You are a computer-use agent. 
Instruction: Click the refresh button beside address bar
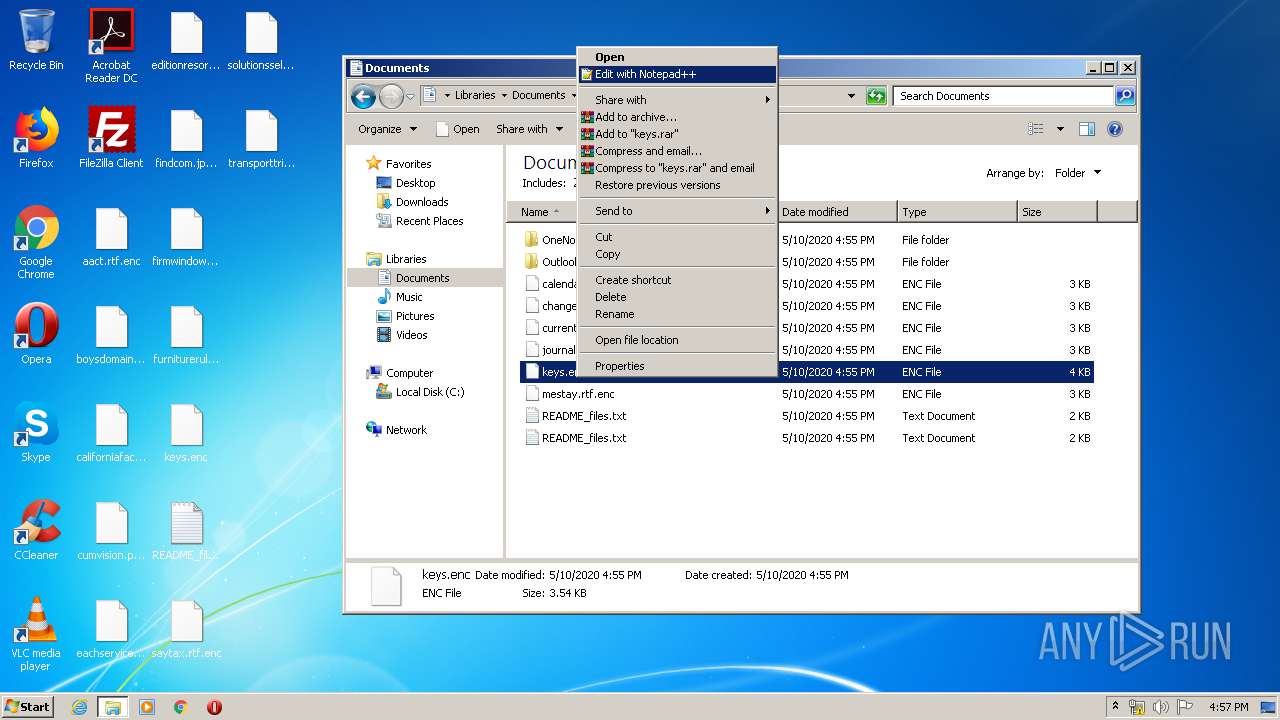pyautogui.click(x=876, y=96)
